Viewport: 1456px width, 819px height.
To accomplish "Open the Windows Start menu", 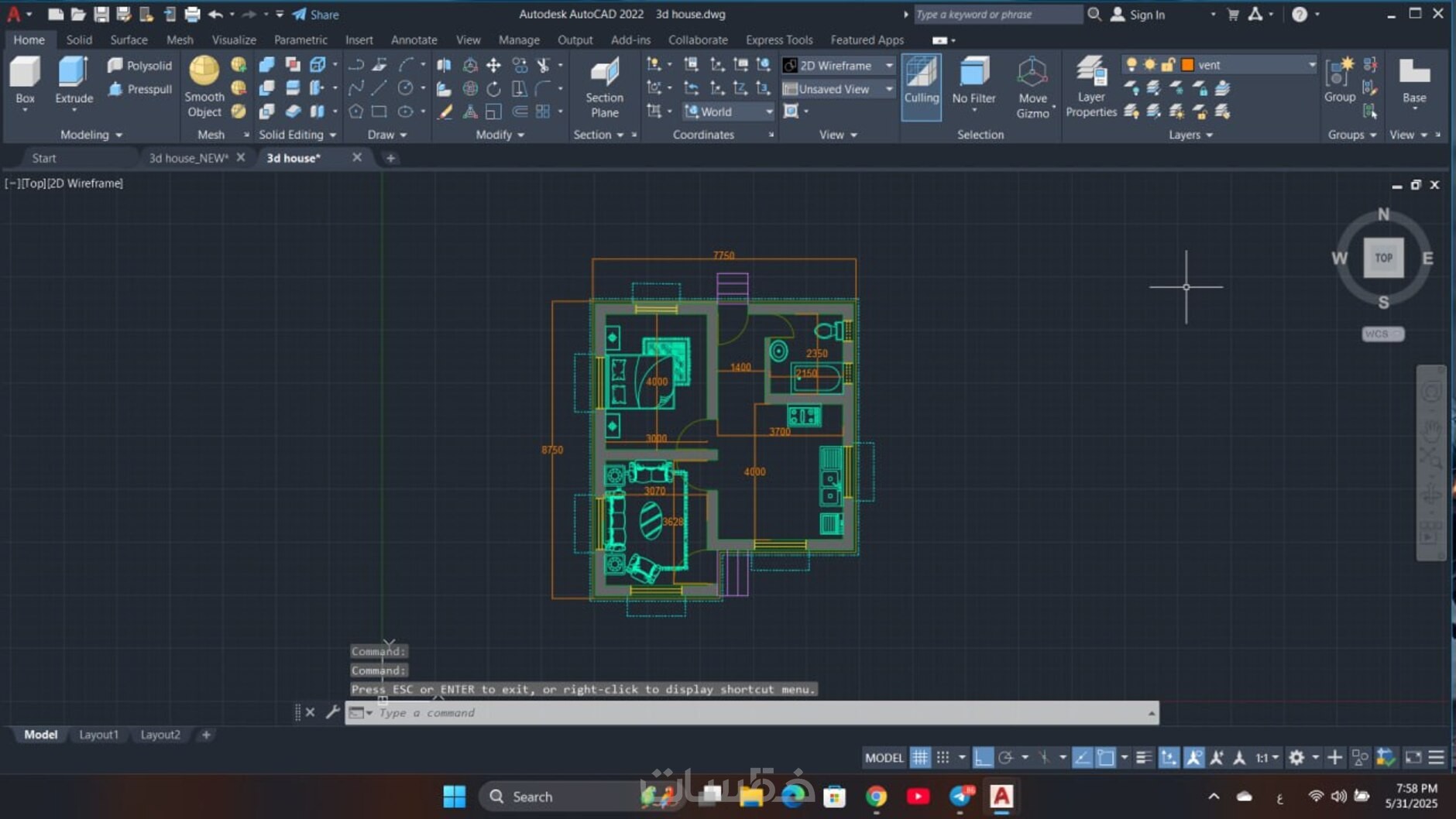I will coord(455,797).
